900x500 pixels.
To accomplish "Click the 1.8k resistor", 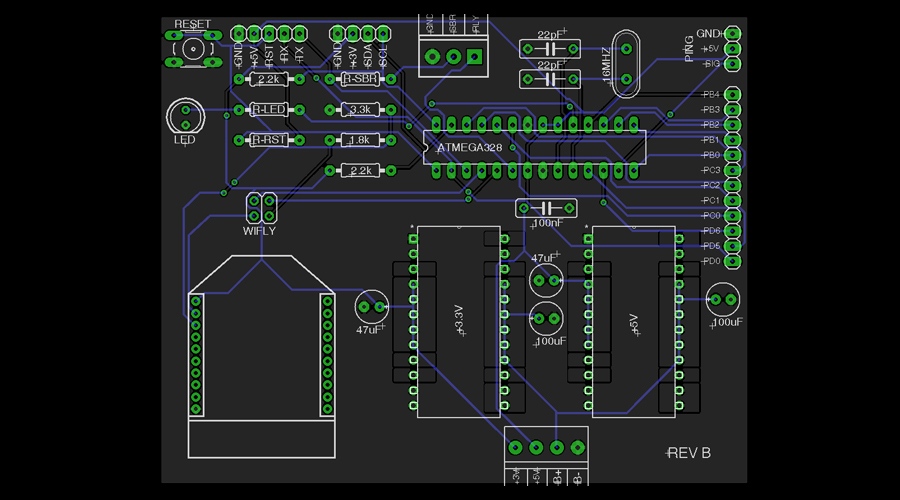I will (360, 140).
